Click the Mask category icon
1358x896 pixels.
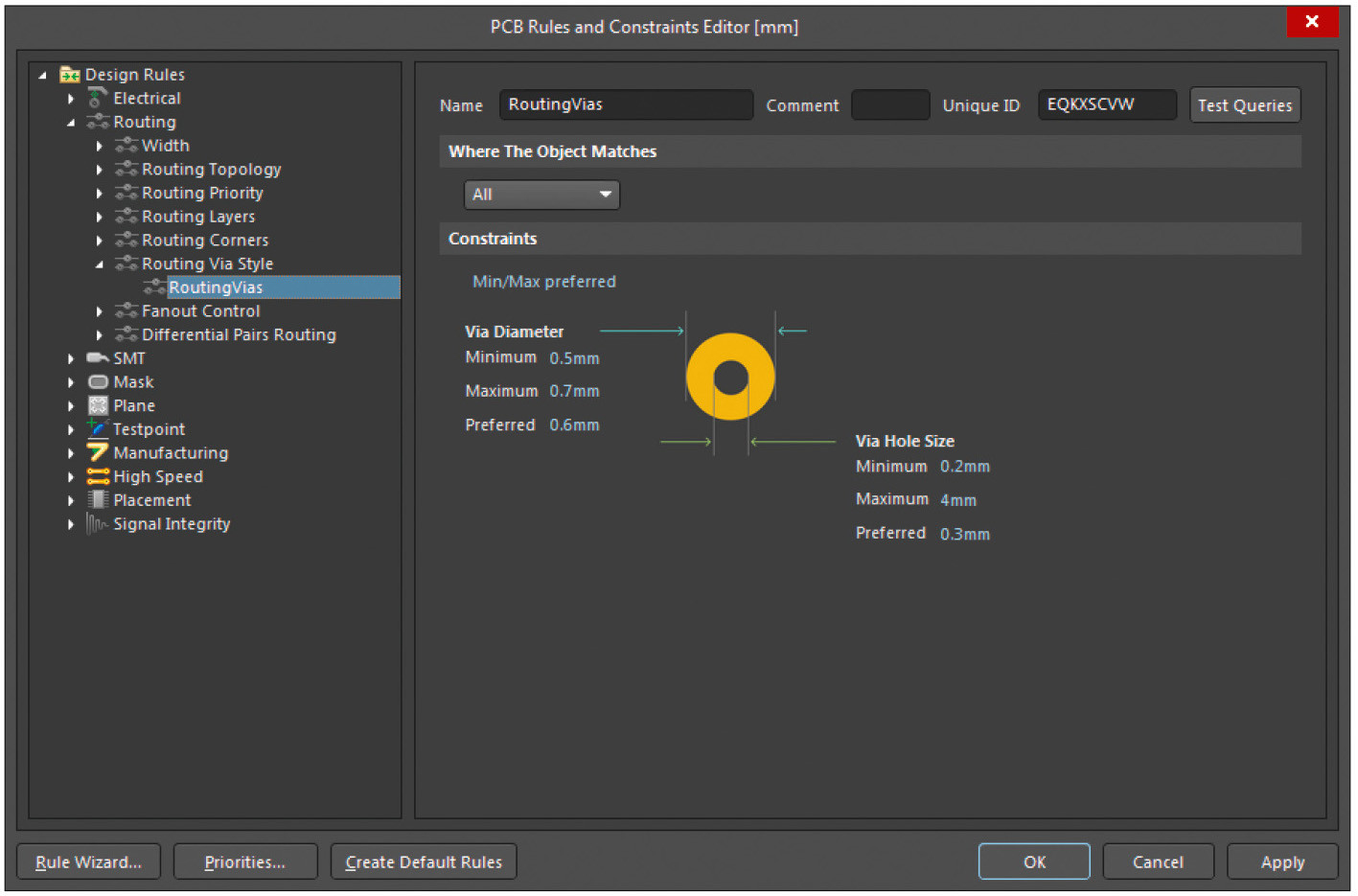pyautogui.click(x=97, y=382)
